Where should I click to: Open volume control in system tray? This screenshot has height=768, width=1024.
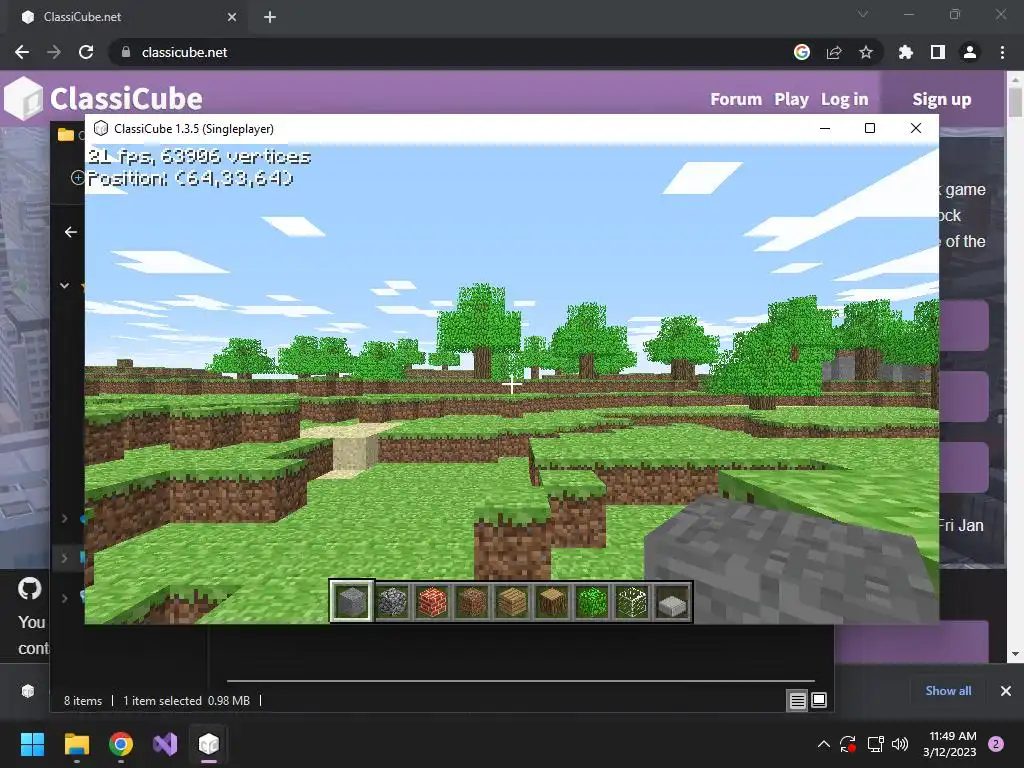(900, 744)
